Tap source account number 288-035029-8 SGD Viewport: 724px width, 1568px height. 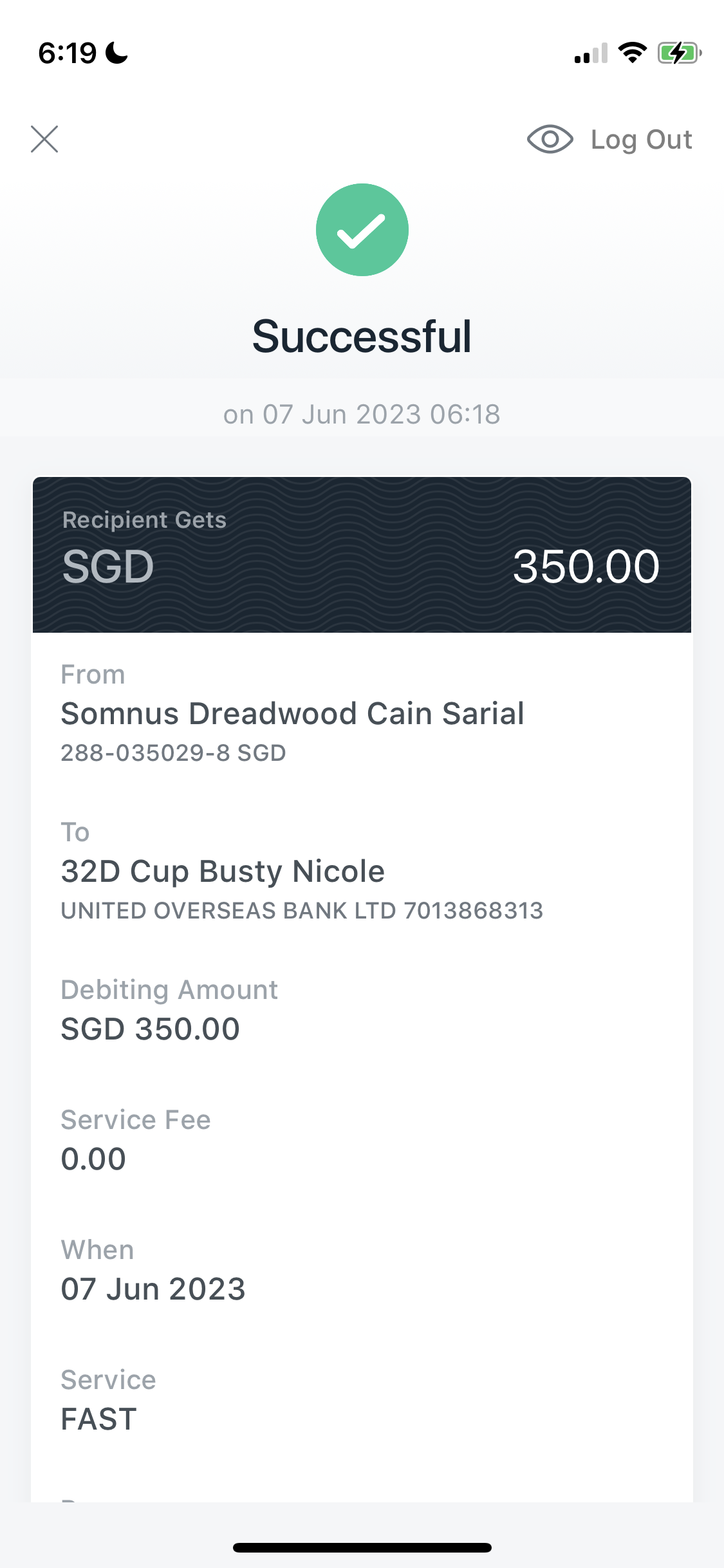coord(173,753)
